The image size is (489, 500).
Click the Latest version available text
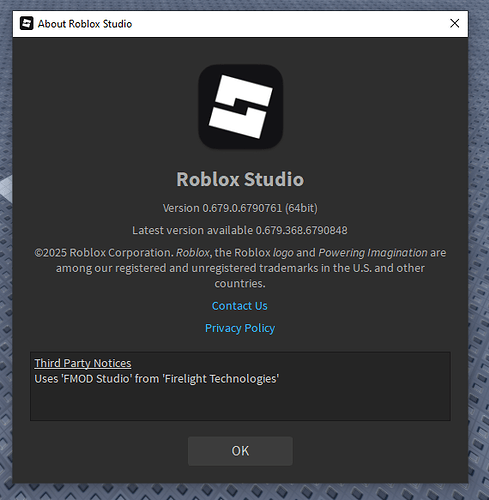240,230
